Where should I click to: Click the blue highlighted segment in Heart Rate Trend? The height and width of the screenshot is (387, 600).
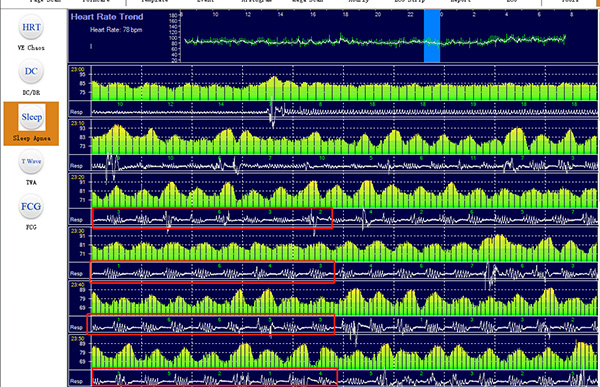point(432,36)
